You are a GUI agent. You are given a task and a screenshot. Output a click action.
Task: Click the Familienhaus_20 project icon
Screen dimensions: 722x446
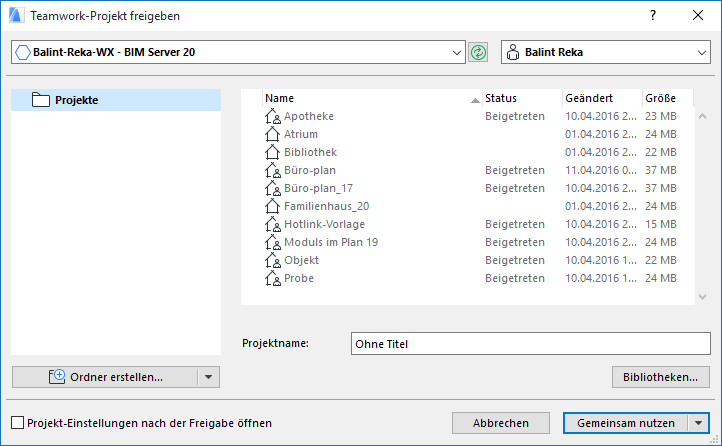(272, 207)
